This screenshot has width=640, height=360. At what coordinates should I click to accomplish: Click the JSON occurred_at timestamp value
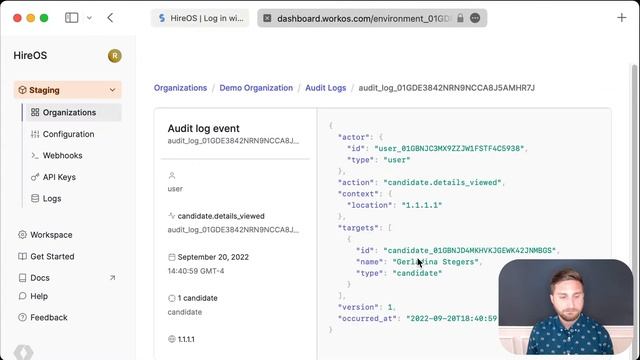pos(452,318)
